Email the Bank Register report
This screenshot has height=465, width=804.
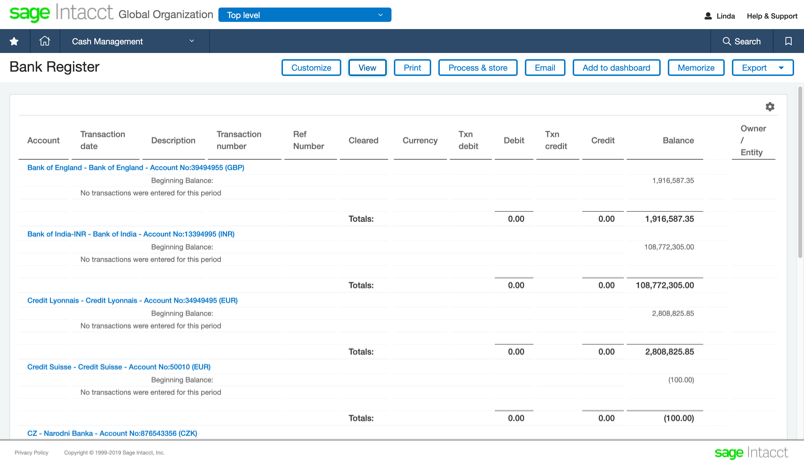pyautogui.click(x=545, y=68)
